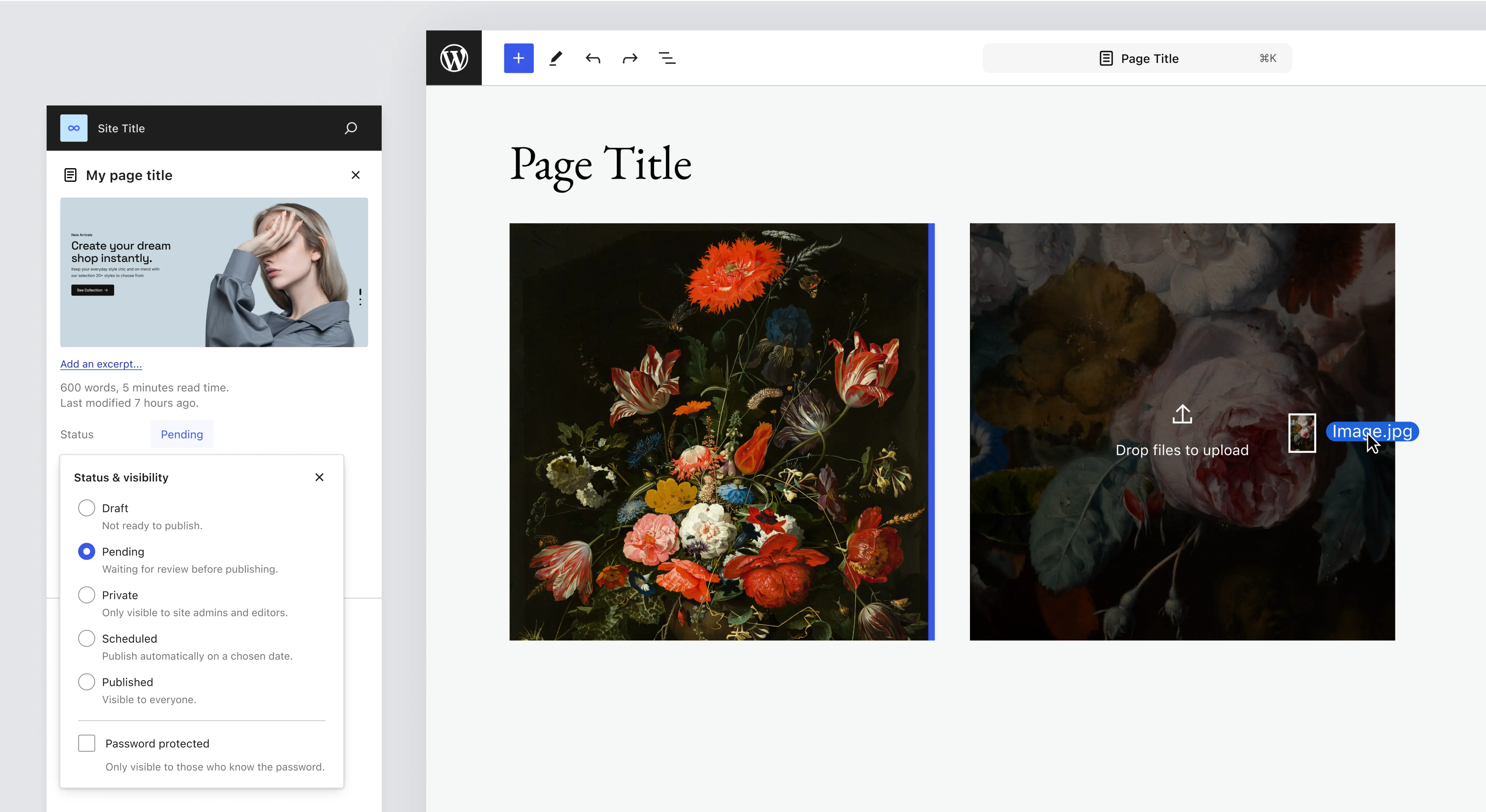The width and height of the screenshot is (1486, 812).
Task: Set status to Published
Action: (x=87, y=682)
